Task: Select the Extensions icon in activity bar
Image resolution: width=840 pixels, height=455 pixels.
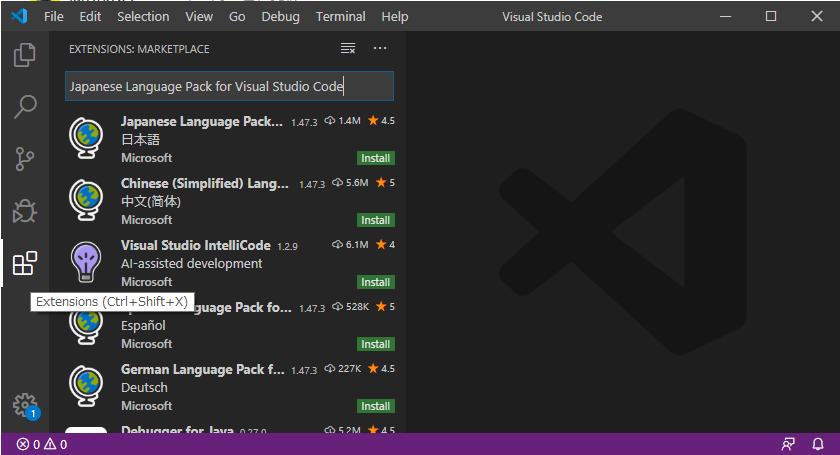Action: pos(25,263)
